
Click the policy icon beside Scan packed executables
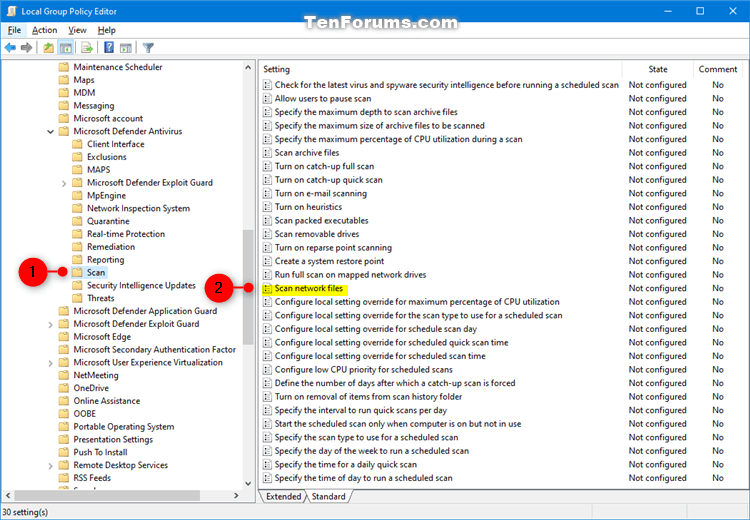[x=267, y=221]
